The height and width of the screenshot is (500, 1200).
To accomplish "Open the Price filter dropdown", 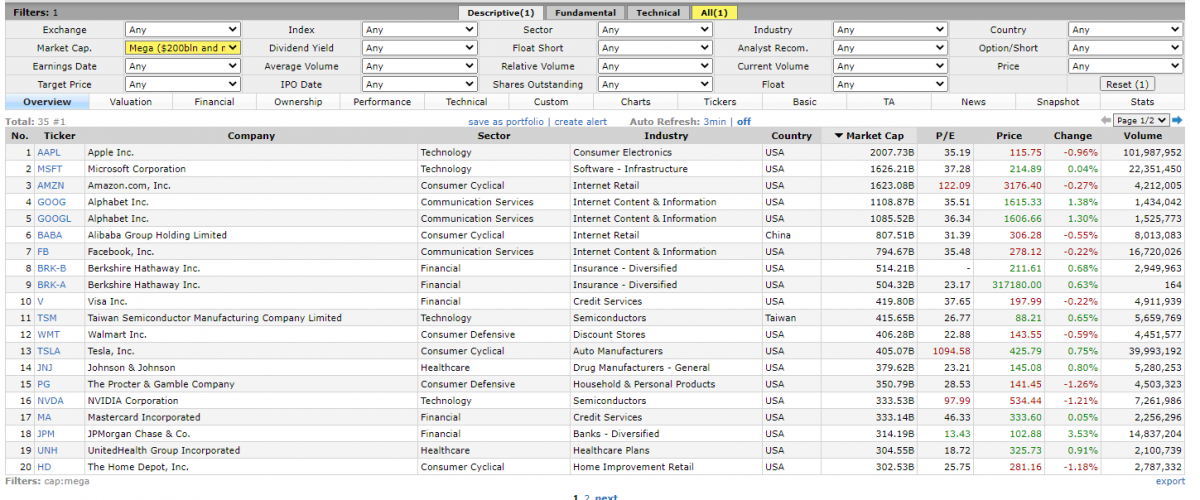I will click(x=1126, y=66).
